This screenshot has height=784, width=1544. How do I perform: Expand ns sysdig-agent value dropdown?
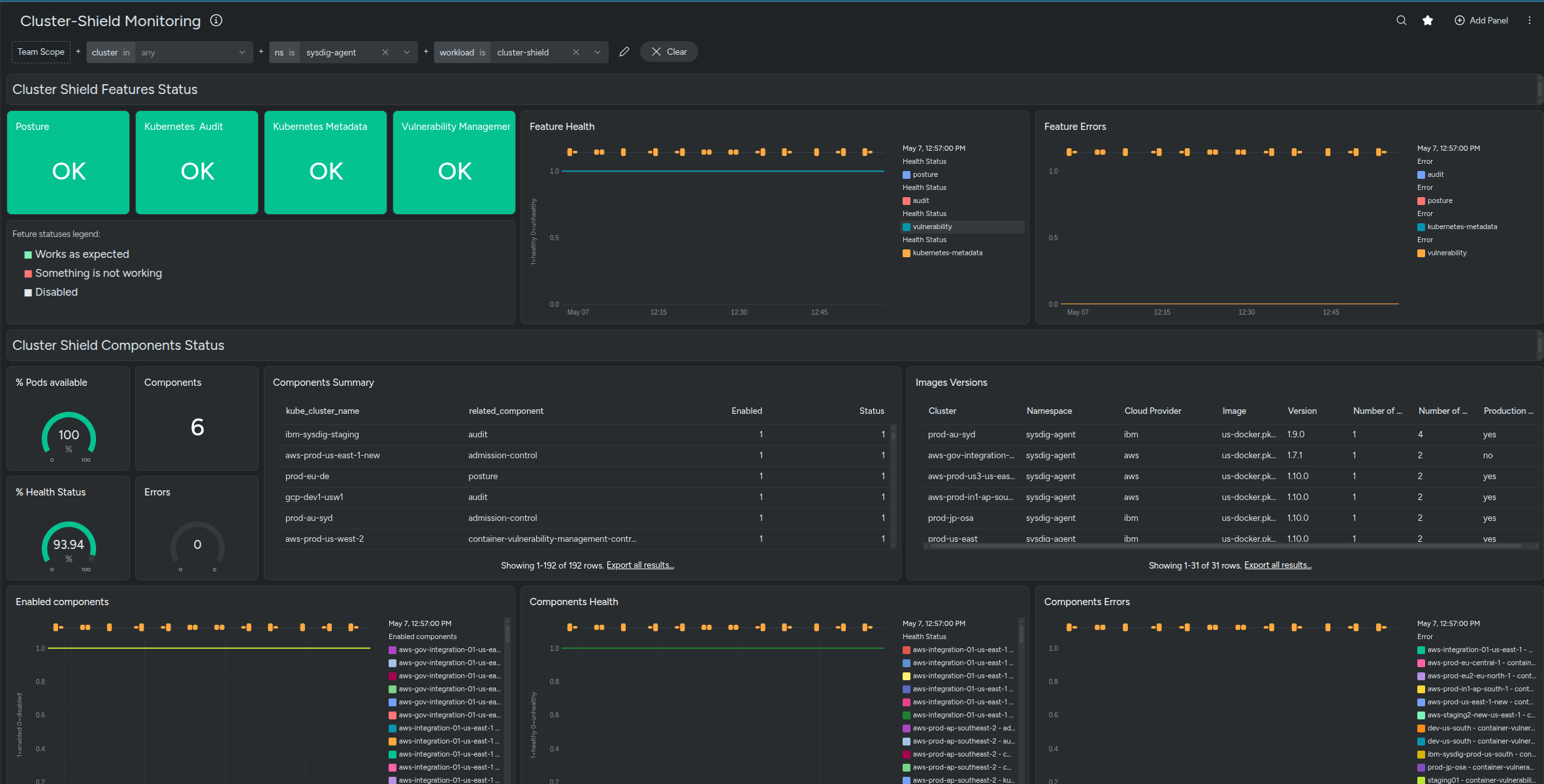point(406,52)
